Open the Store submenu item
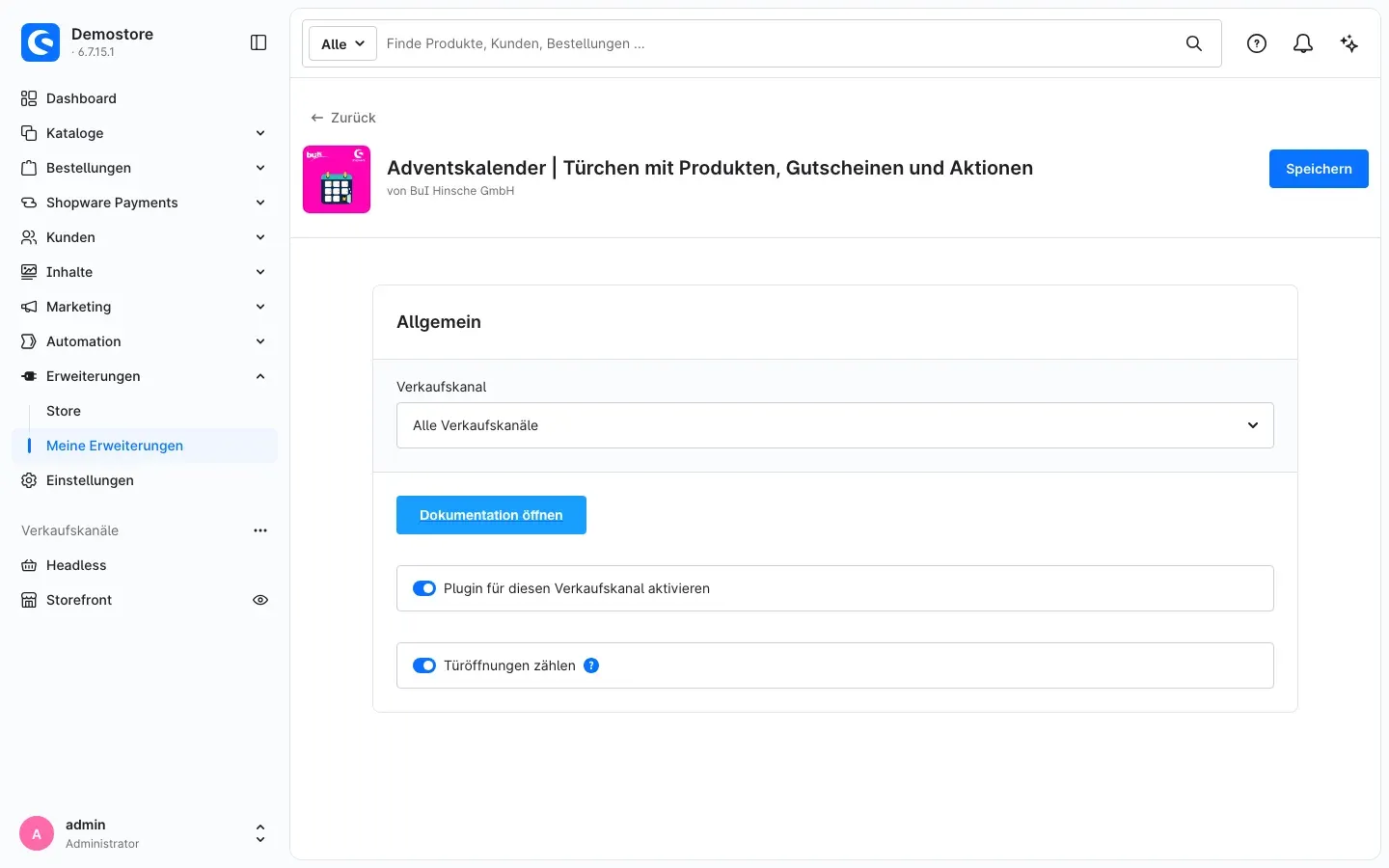This screenshot has width=1389, height=868. (x=64, y=411)
